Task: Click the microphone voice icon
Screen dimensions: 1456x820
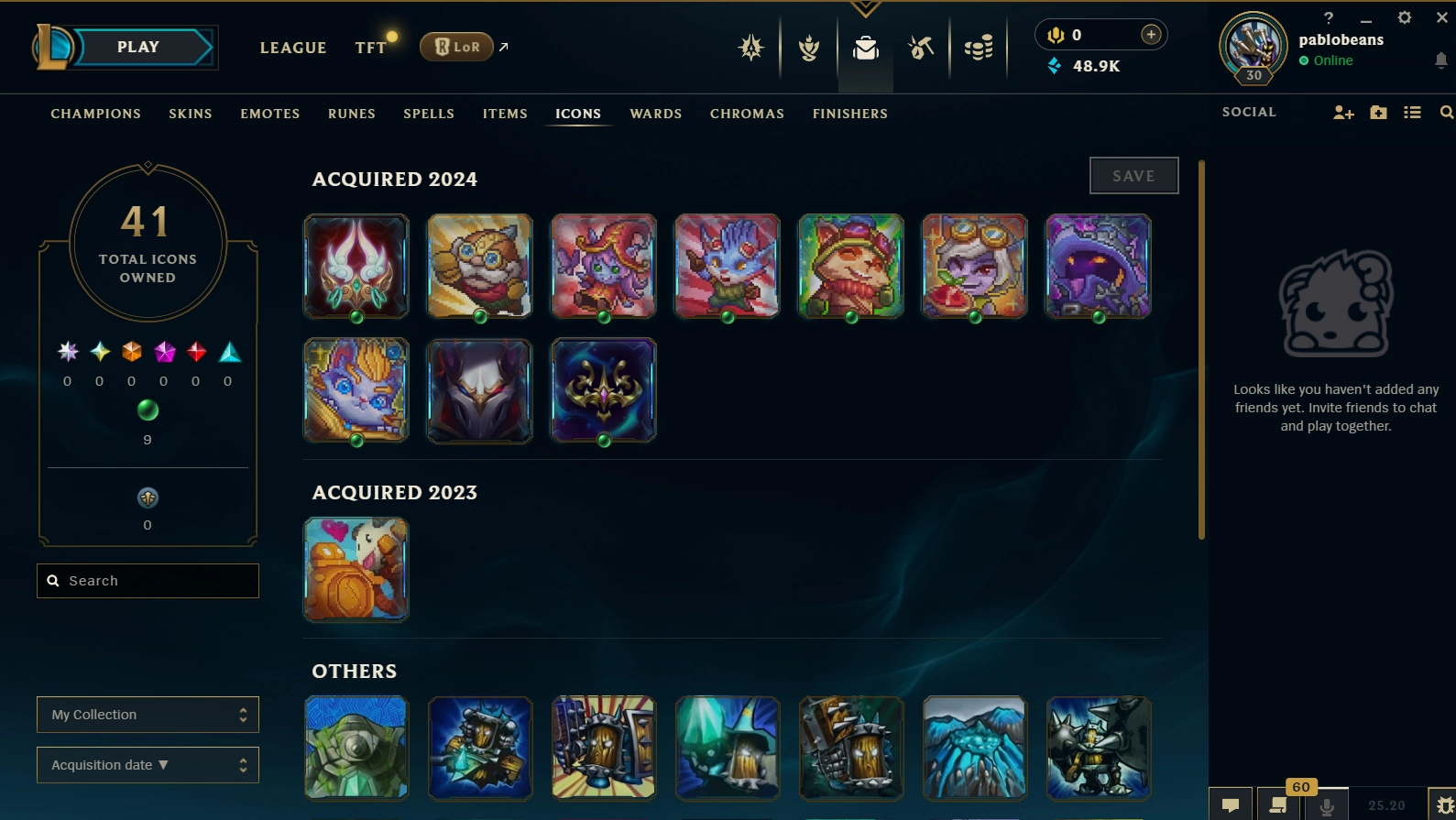Action: (x=1326, y=805)
